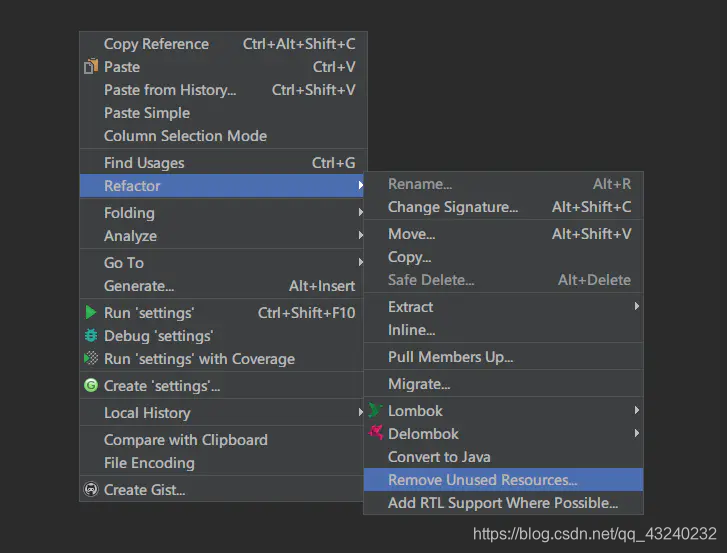Expand the Local History submenu arrow

click(360, 412)
